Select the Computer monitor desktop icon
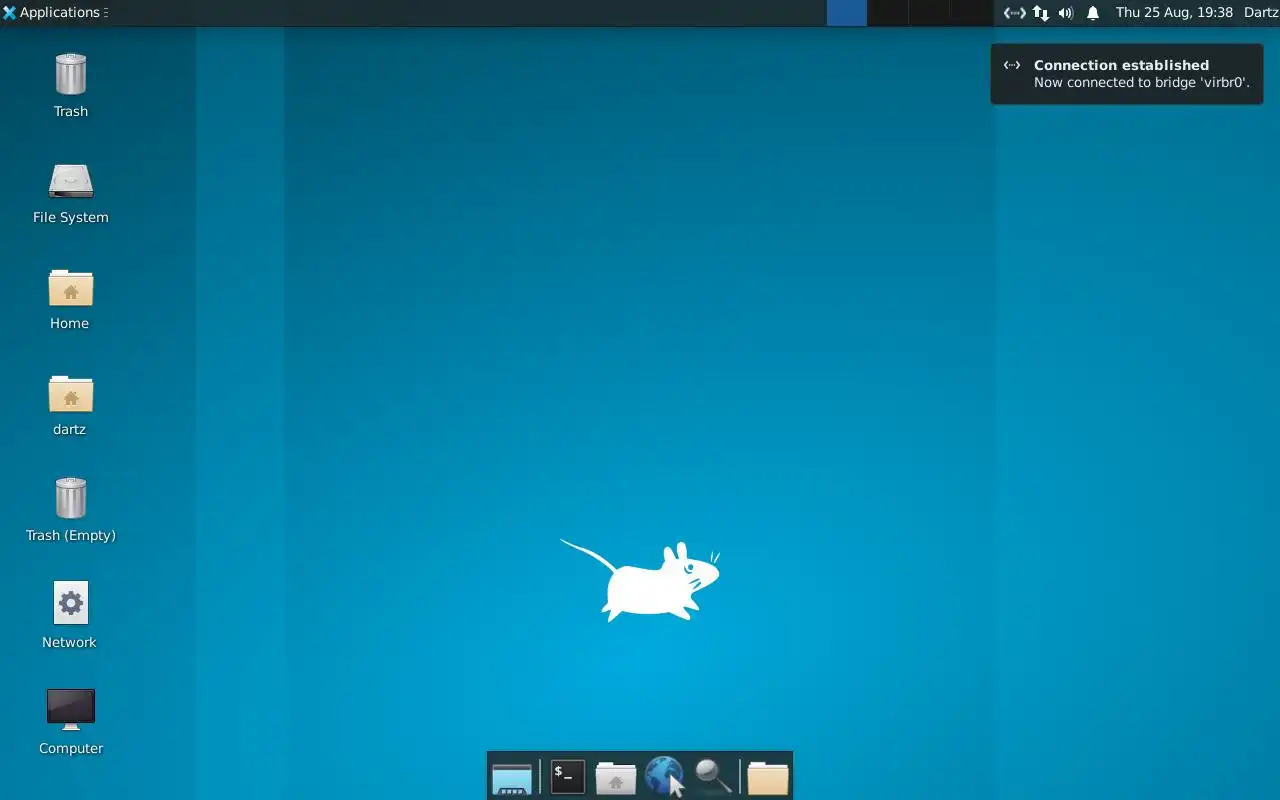 70,709
